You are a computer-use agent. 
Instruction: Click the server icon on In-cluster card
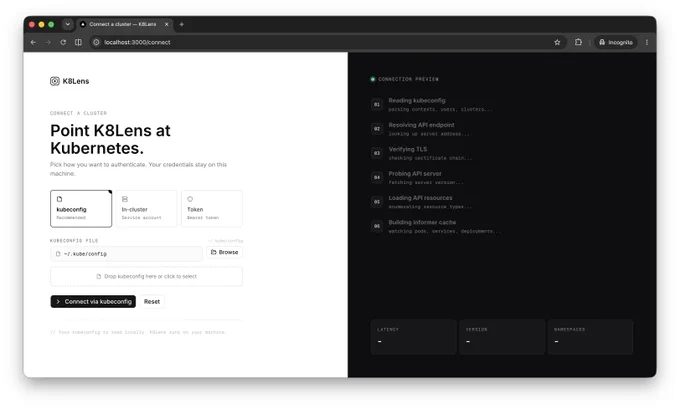pyautogui.click(x=125, y=199)
